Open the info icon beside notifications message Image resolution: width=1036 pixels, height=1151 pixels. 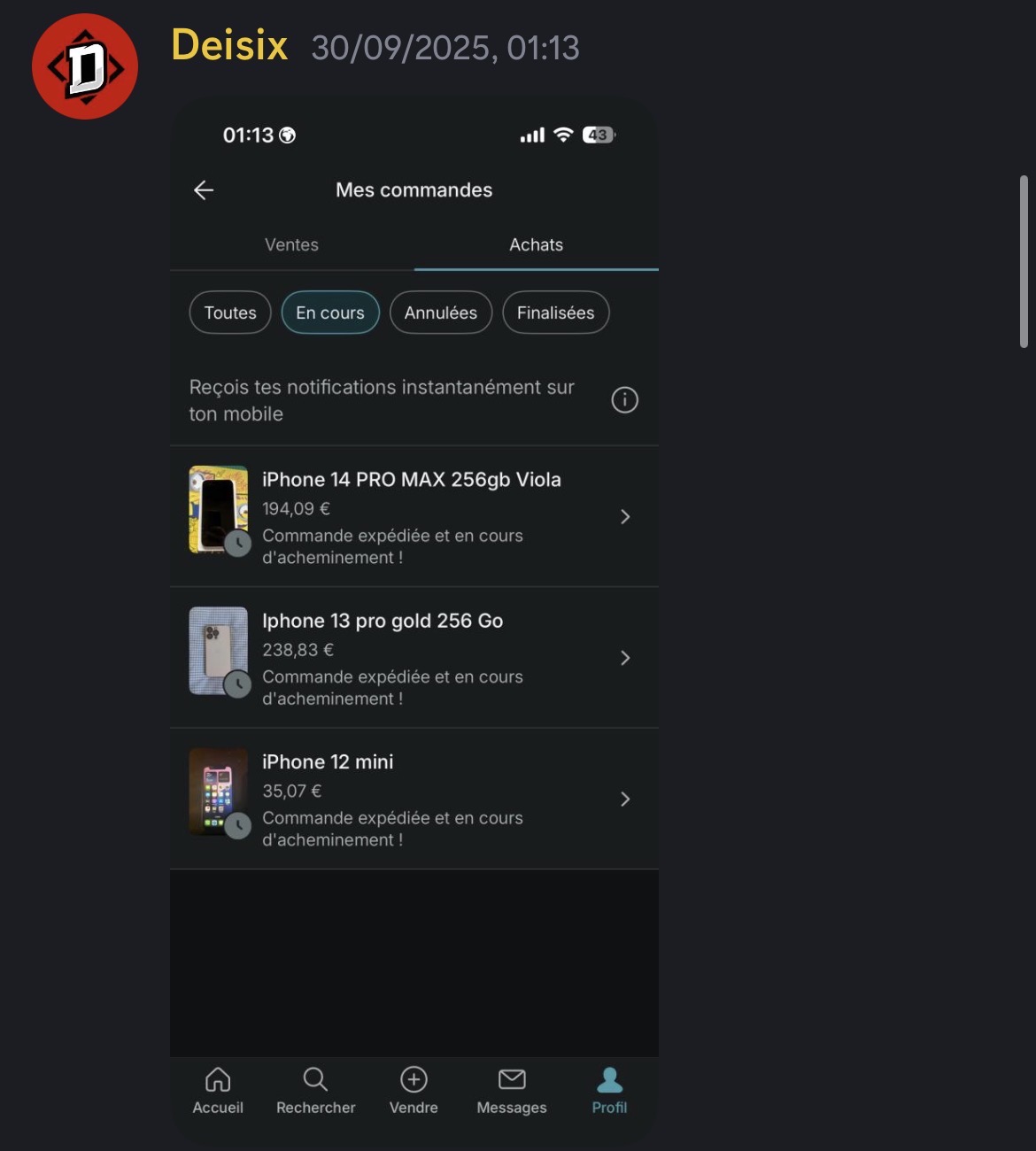click(625, 400)
